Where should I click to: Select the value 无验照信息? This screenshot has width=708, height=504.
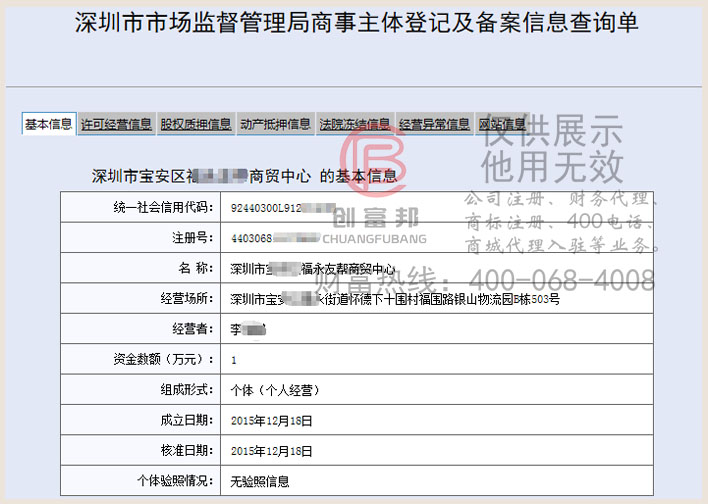tap(260, 481)
